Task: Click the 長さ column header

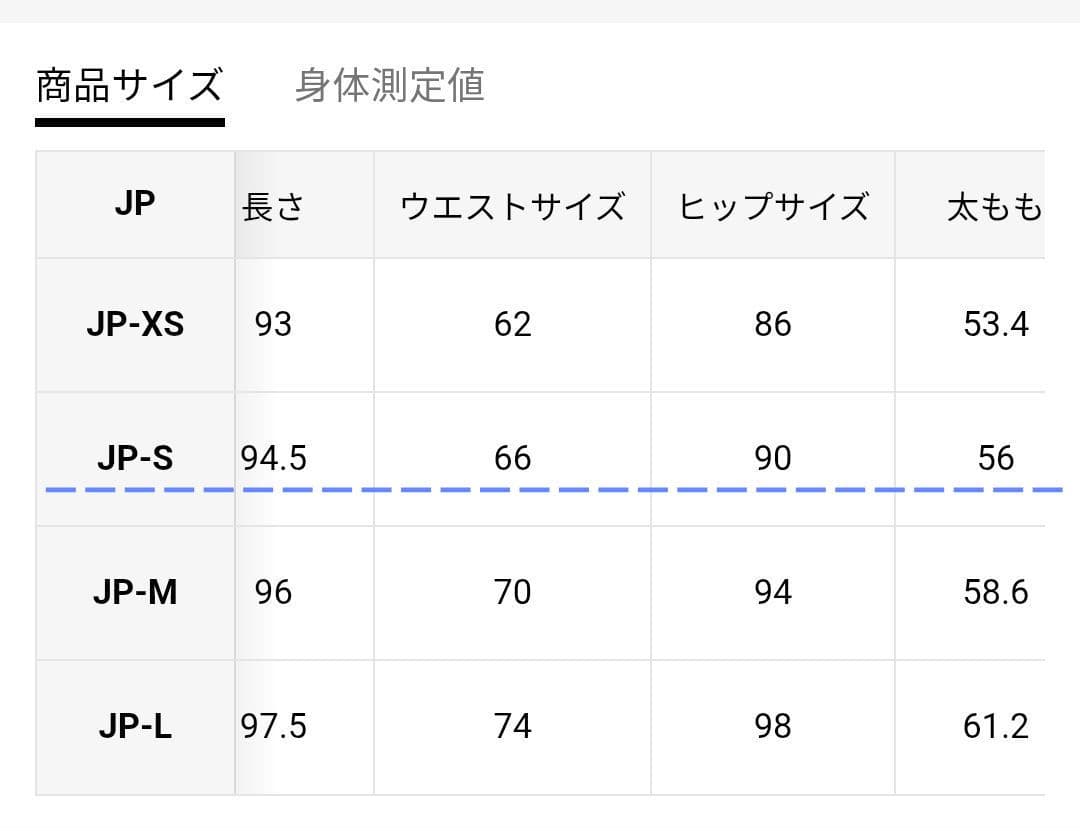Action: click(x=273, y=207)
